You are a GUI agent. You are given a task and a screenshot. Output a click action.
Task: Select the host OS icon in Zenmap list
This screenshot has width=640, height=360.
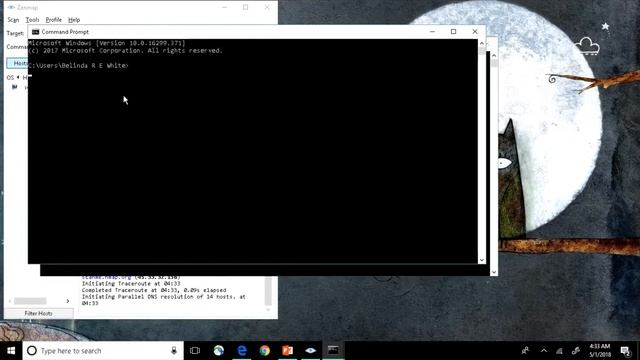tap(15, 87)
